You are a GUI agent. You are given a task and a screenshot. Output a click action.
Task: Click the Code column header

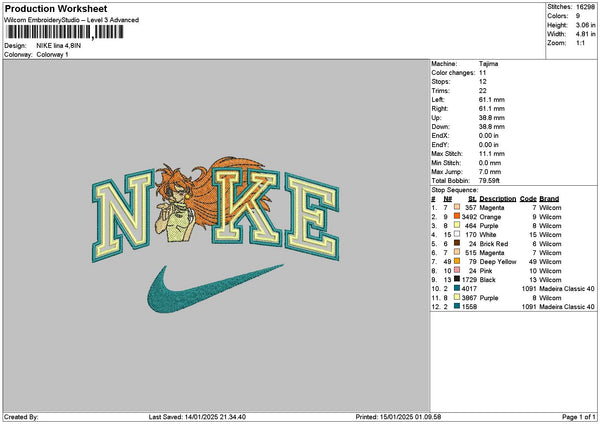(528, 199)
